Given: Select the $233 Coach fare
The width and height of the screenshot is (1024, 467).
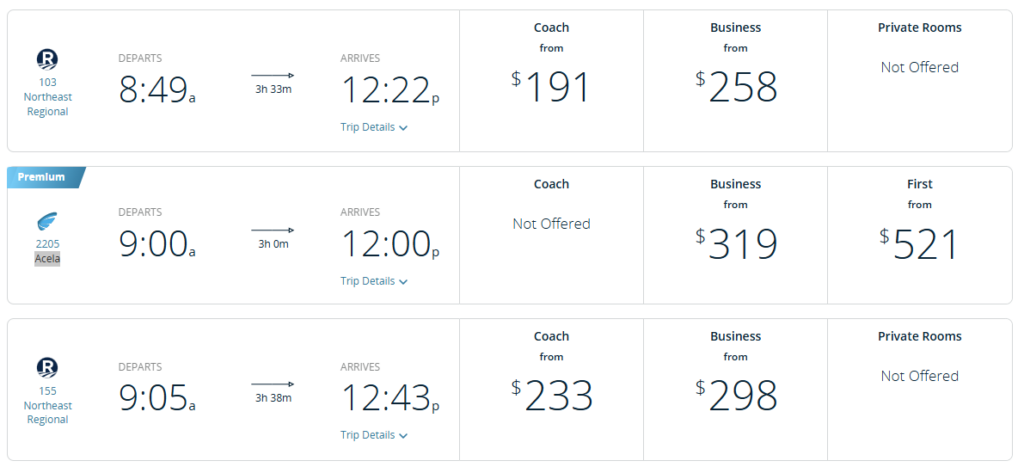Looking at the screenshot, I should click(x=551, y=395).
